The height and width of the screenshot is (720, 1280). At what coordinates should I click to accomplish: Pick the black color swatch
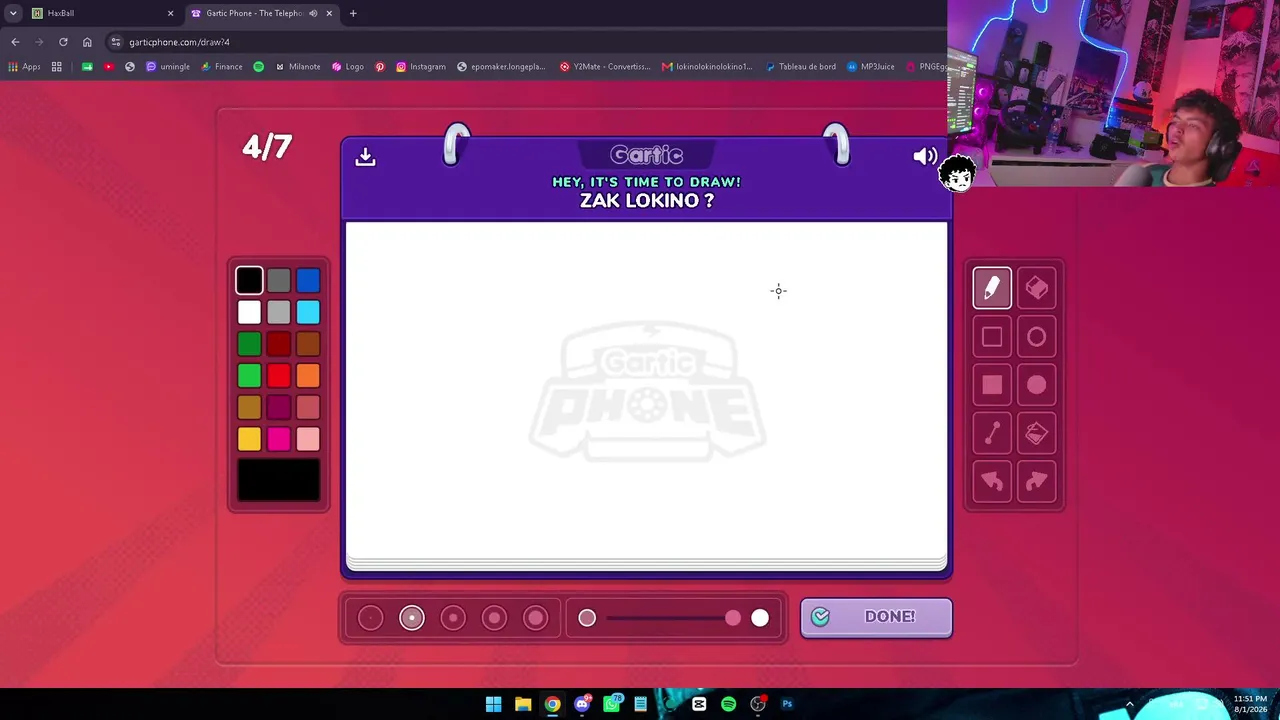pyautogui.click(x=249, y=281)
